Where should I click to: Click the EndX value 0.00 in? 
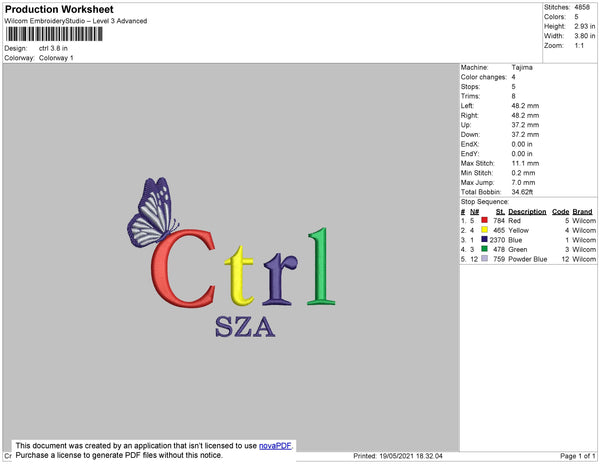click(522, 144)
